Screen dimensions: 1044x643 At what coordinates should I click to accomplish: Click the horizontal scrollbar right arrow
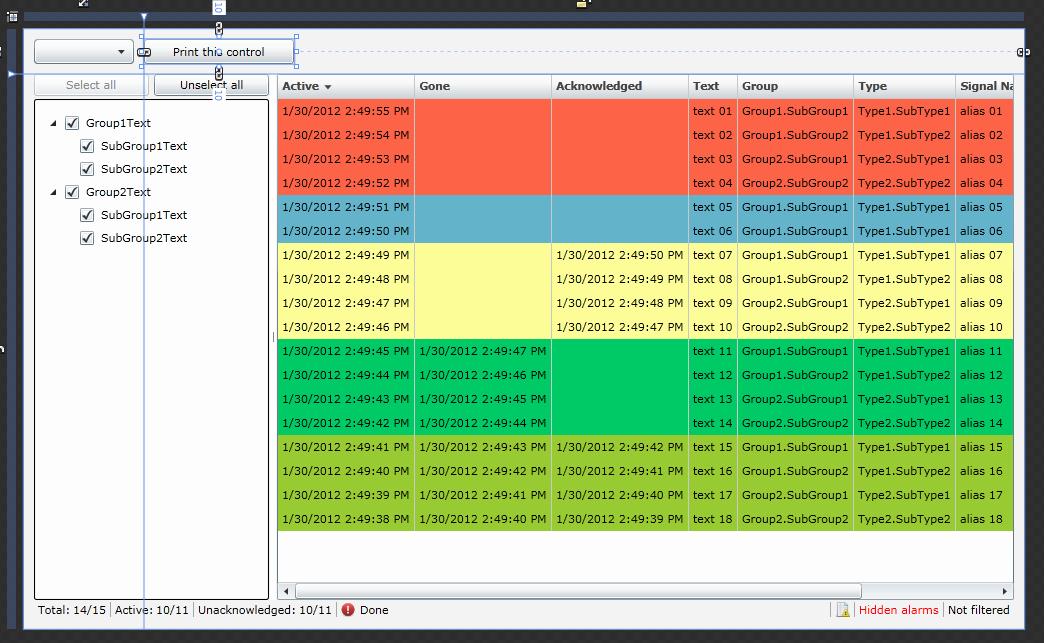(x=1005, y=591)
